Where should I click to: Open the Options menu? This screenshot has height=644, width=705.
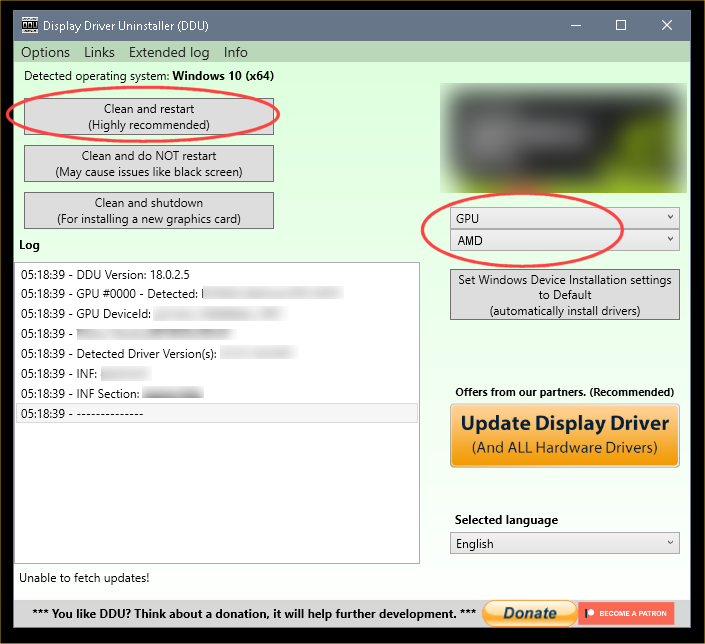coord(45,53)
